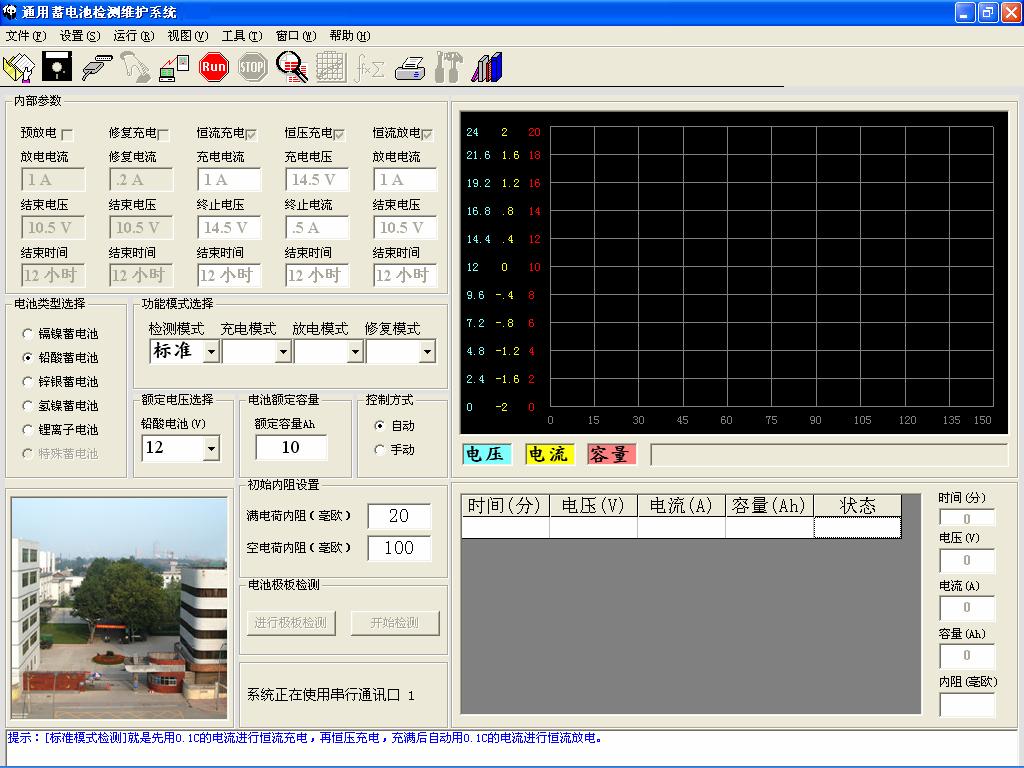Click the floppy disk save icon
The width and height of the screenshot is (1024, 768).
pyautogui.click(x=57, y=68)
